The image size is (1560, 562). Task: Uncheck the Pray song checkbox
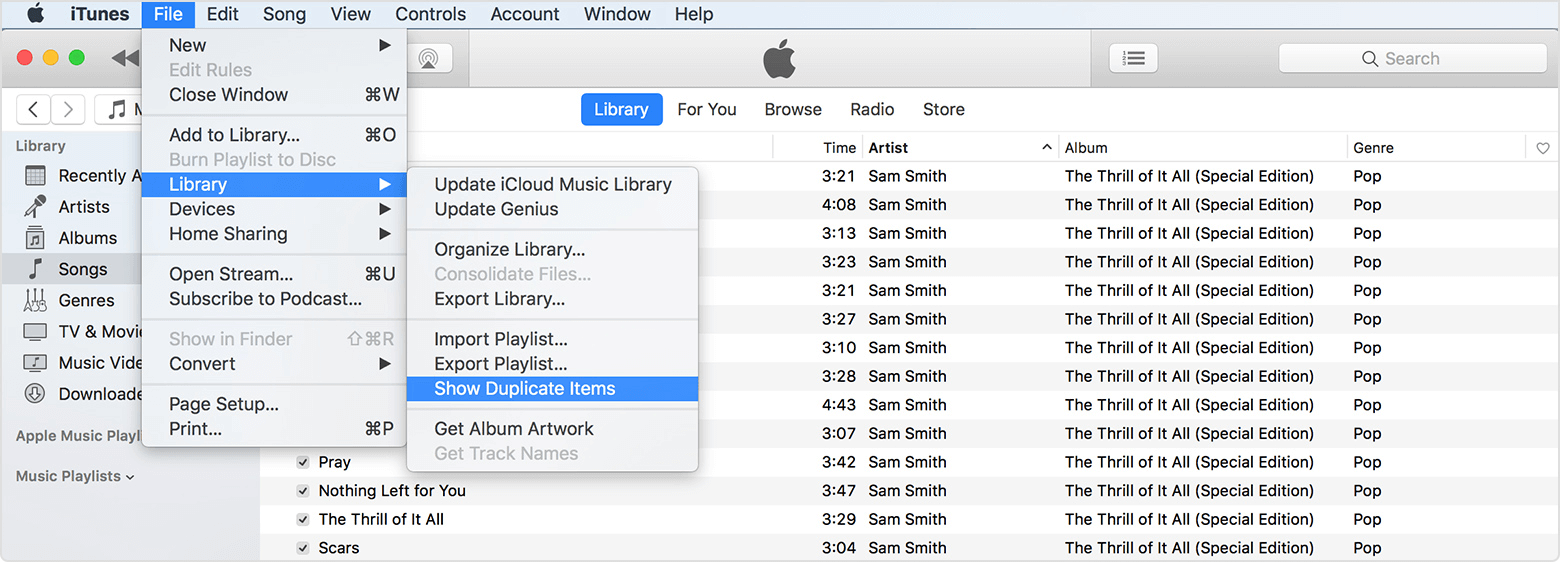click(x=302, y=462)
